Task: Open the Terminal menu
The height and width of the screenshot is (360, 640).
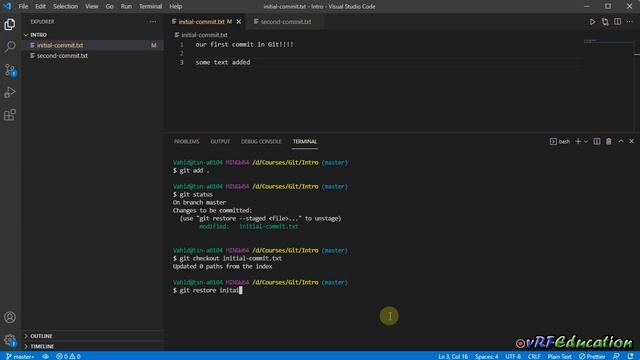Action: 150,6
